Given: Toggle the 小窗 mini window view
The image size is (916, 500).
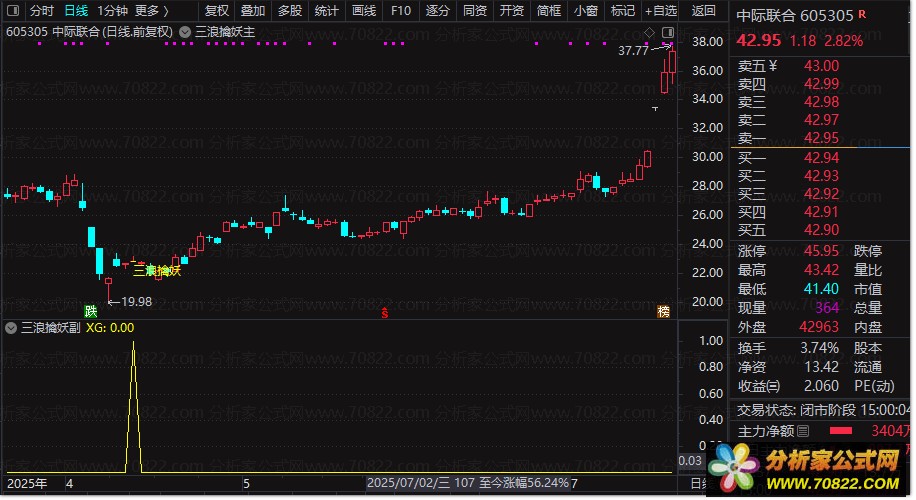Looking at the screenshot, I should [585, 11].
